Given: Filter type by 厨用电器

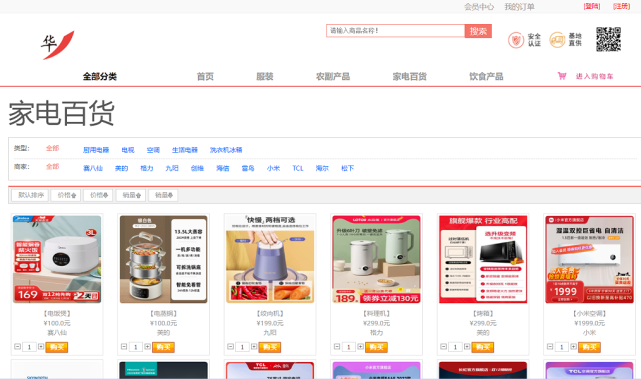Looking at the screenshot, I should click(96, 150).
